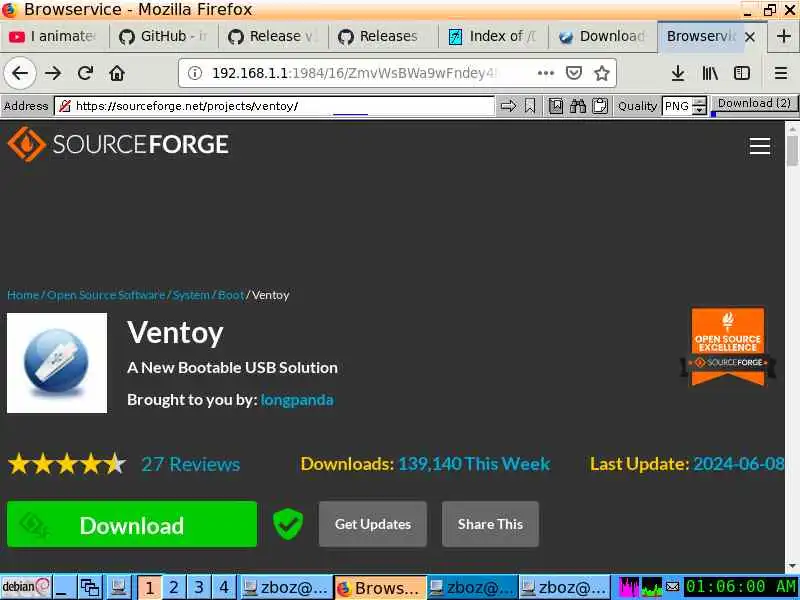Open a new tab with plus icon
Screen dimensions: 800x600
(784, 36)
